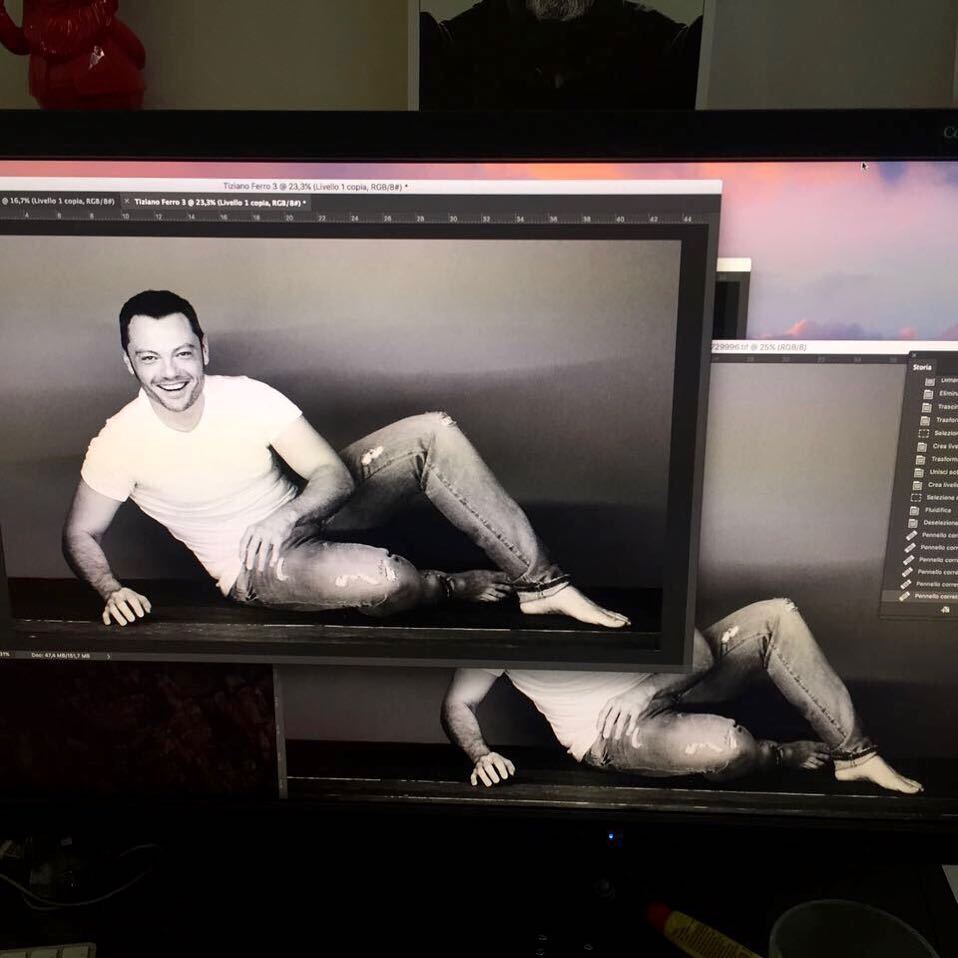
Task: Bring the background .tif @ 25% window forward
Action: (x=800, y=347)
